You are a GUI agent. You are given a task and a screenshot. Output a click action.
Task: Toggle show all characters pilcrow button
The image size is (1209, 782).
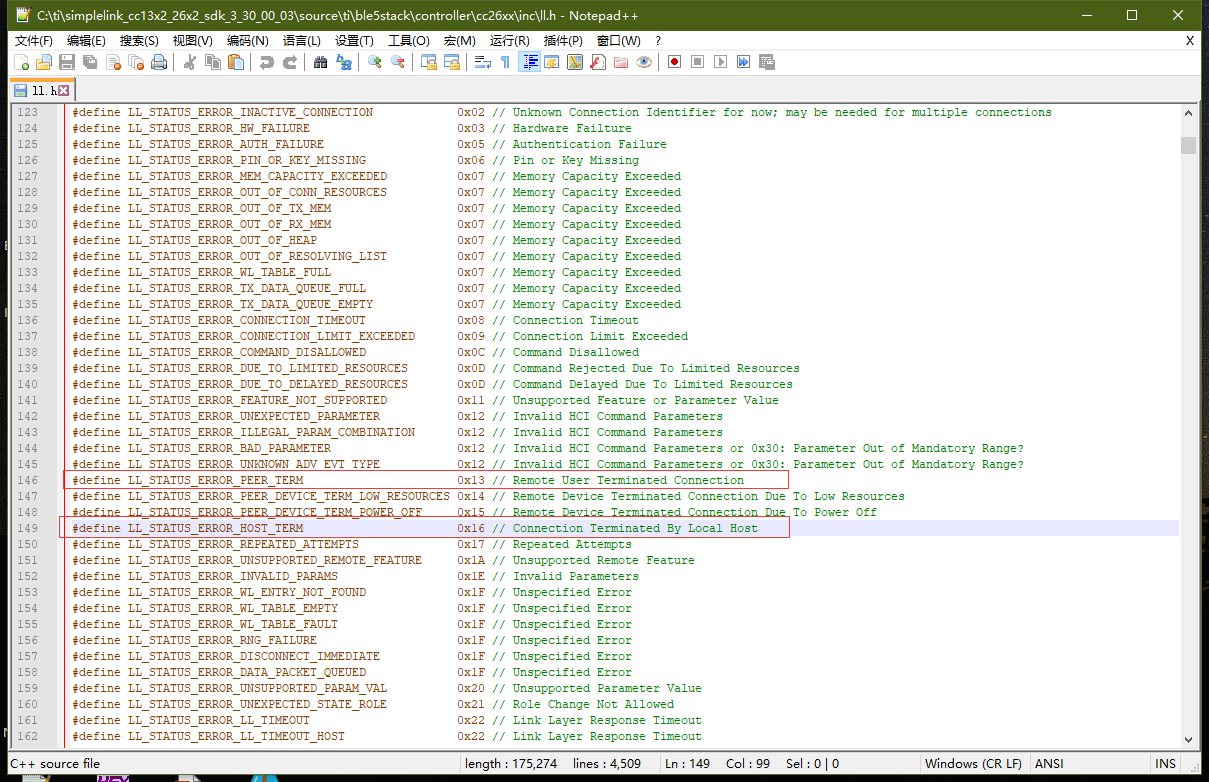(x=505, y=62)
